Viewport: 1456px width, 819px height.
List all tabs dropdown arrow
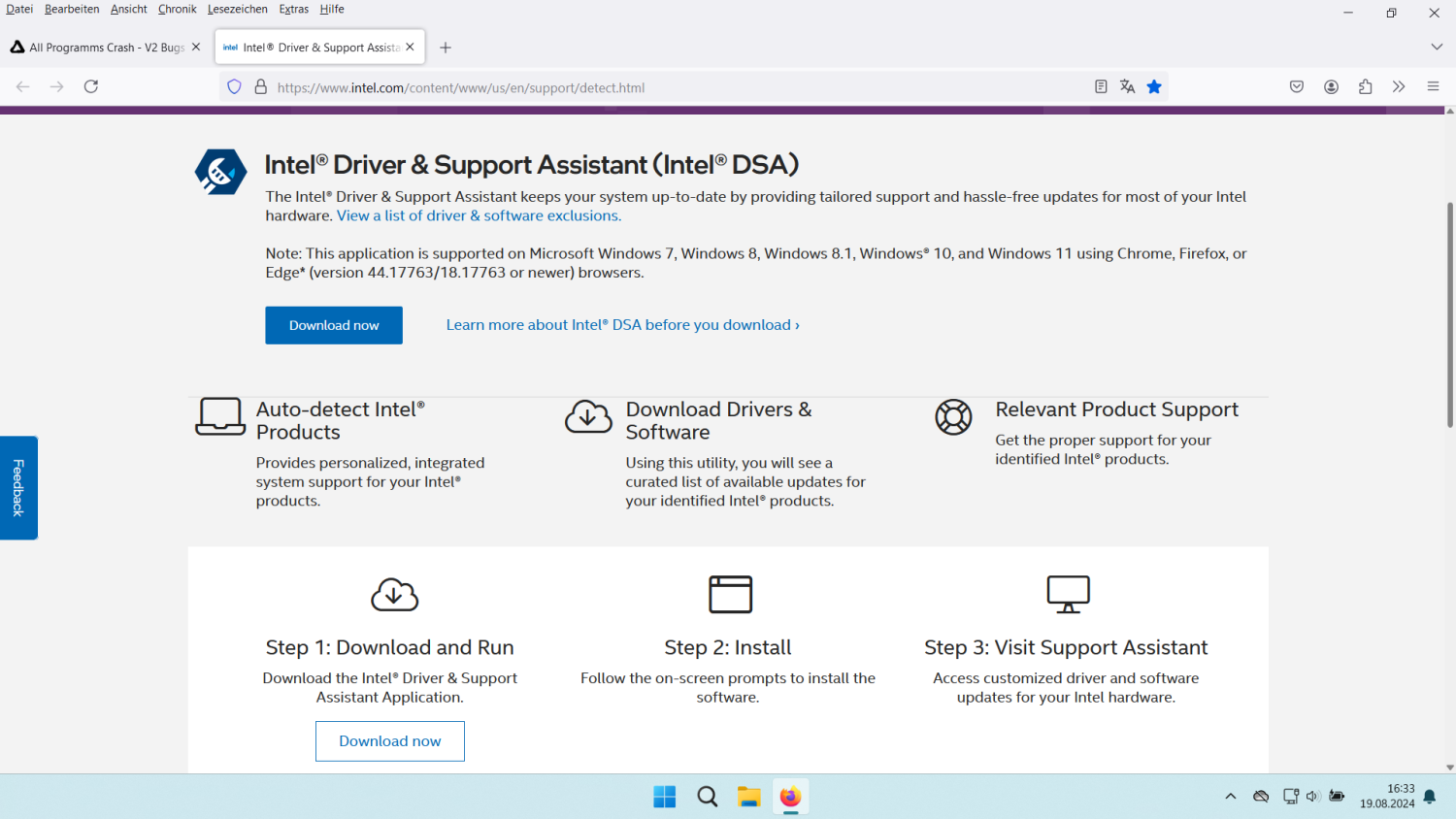point(1437,47)
